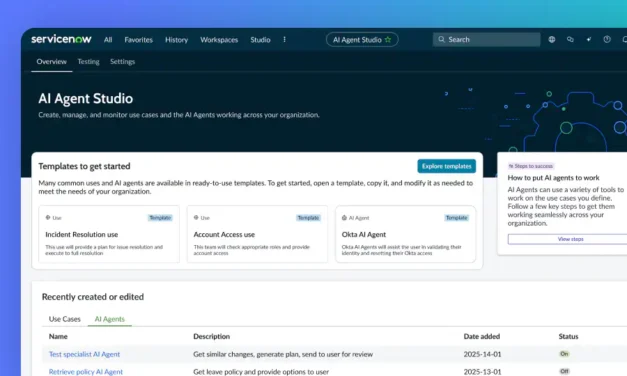Open the Favorites menu
This screenshot has width=627, height=376.
138,40
